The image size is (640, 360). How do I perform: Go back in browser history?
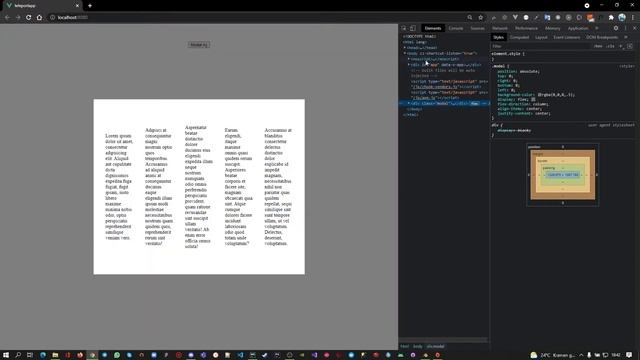pyautogui.click(x=7, y=18)
